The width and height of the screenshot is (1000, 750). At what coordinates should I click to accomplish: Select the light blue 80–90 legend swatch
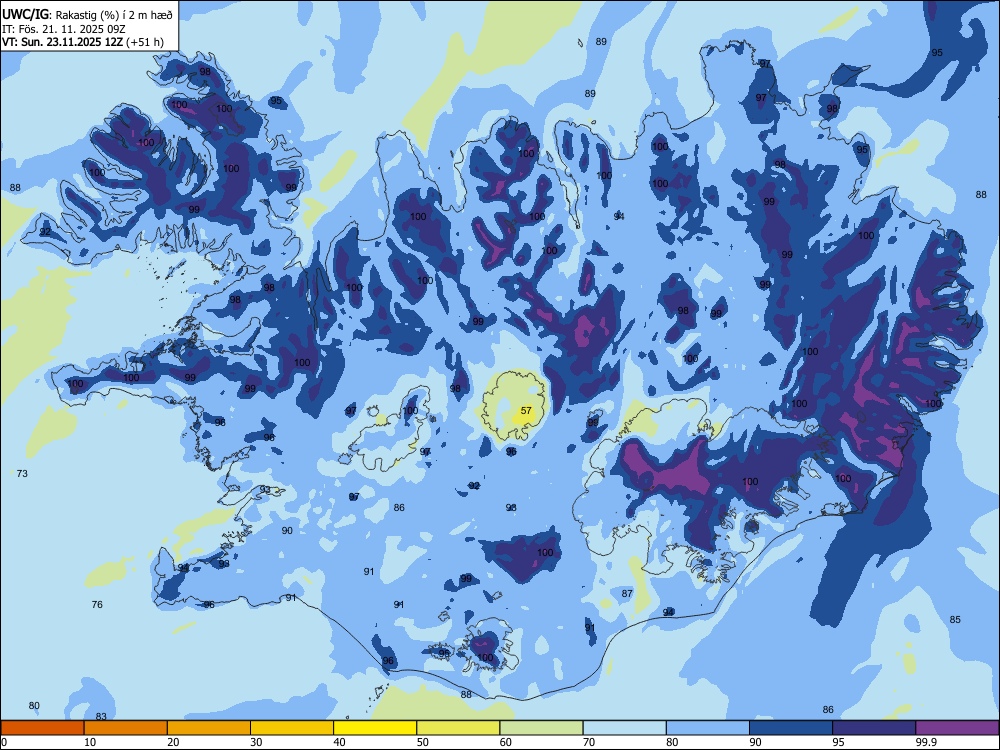click(708, 728)
